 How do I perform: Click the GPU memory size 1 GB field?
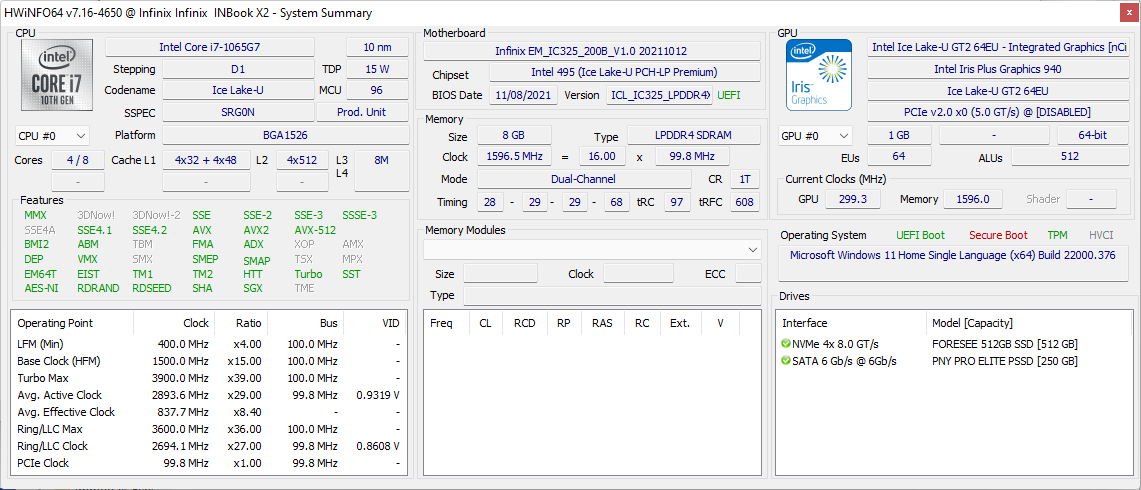pos(899,135)
